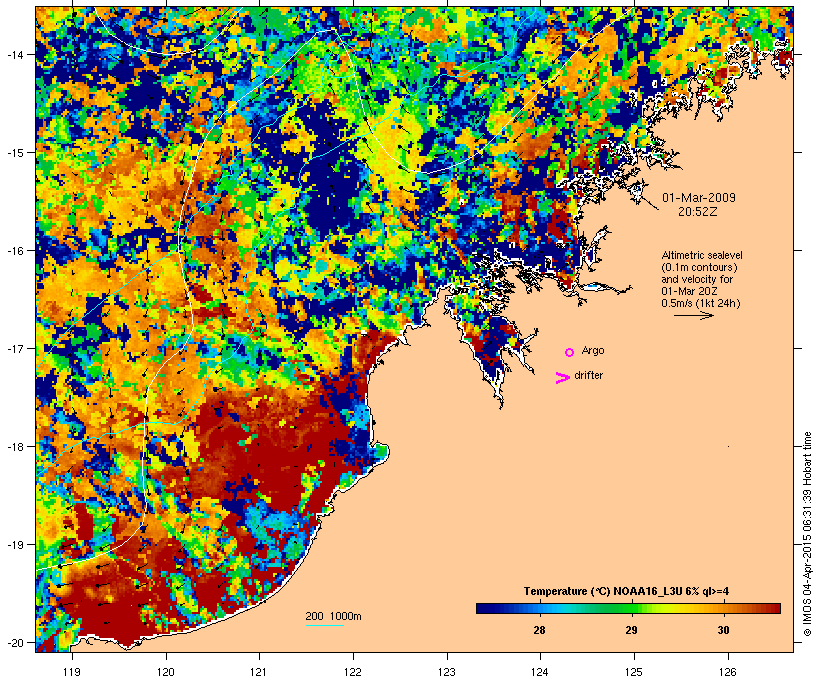Click the longitude axis label "126"

click(728, 672)
